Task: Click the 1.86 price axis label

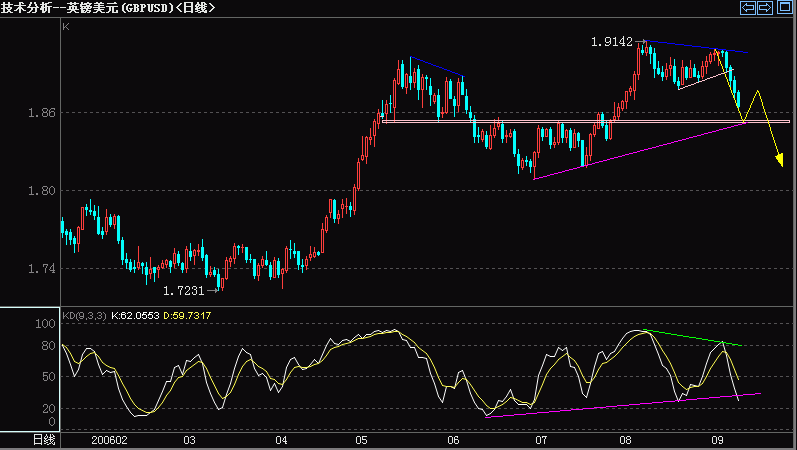Action: point(42,113)
